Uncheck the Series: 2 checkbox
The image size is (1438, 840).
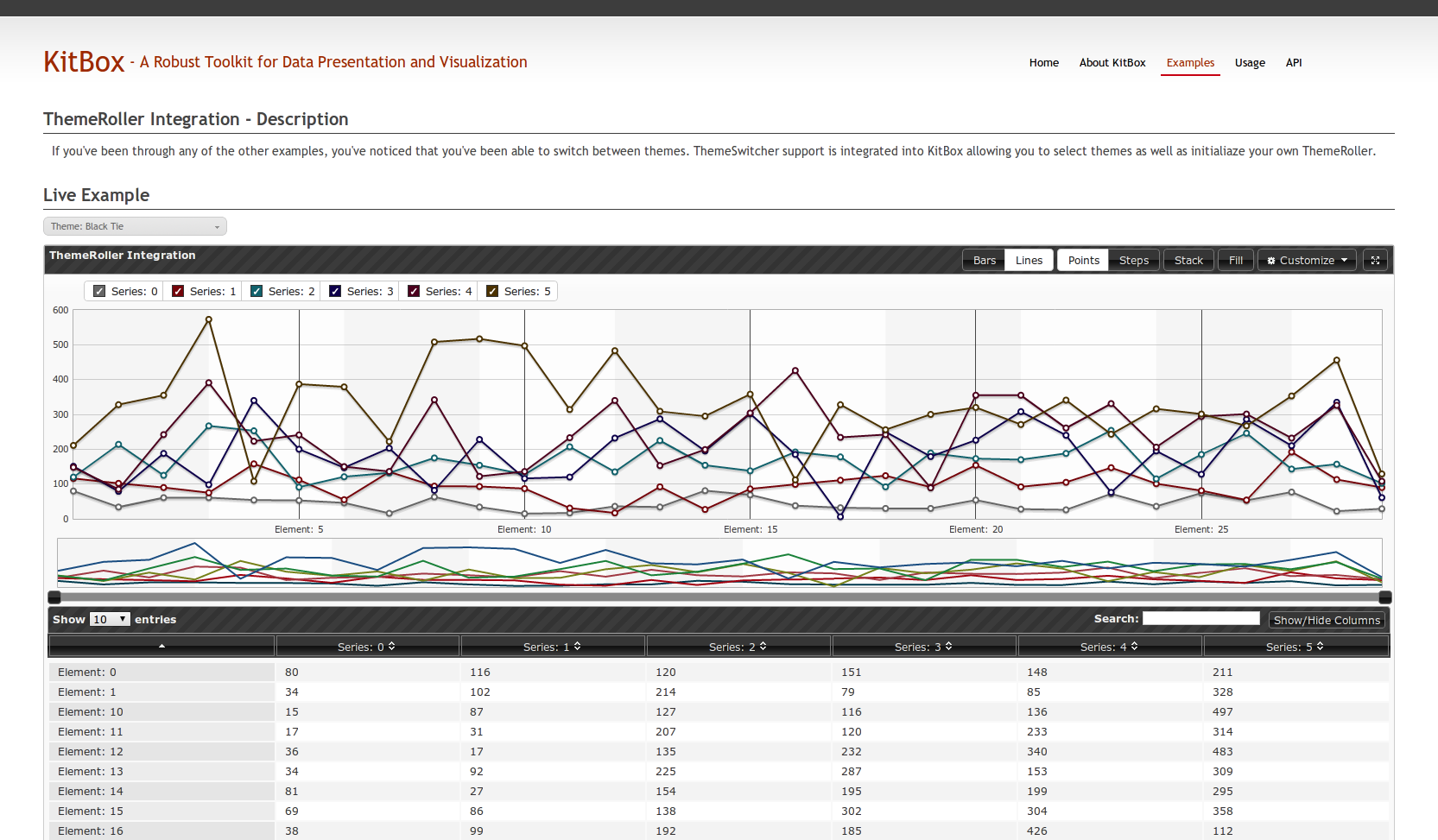(257, 291)
